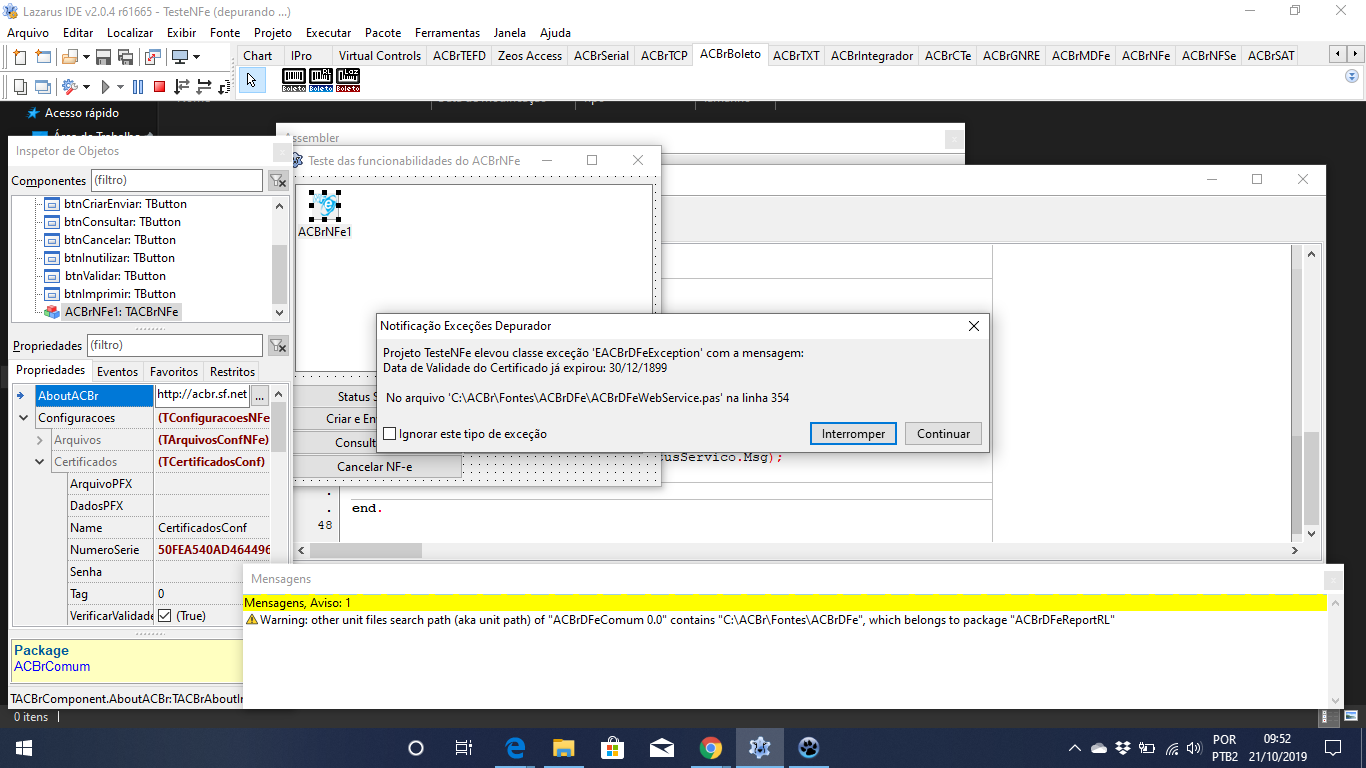Image resolution: width=1366 pixels, height=768 pixels.
Task: Switch to the ACBrNFe palette tab
Action: click(1146, 56)
